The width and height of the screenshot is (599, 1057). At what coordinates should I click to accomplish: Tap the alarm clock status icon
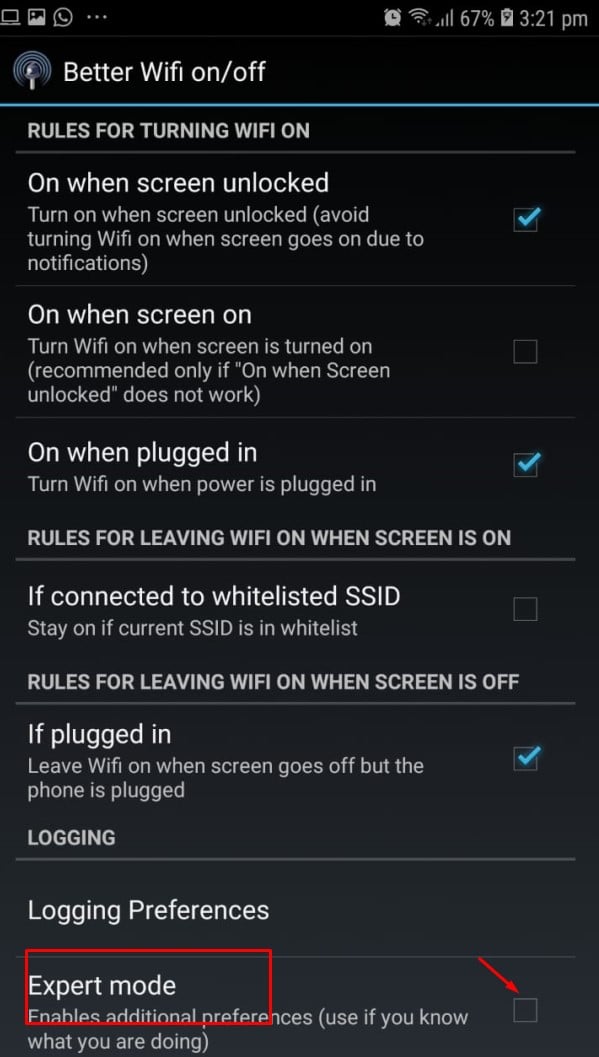coord(392,18)
